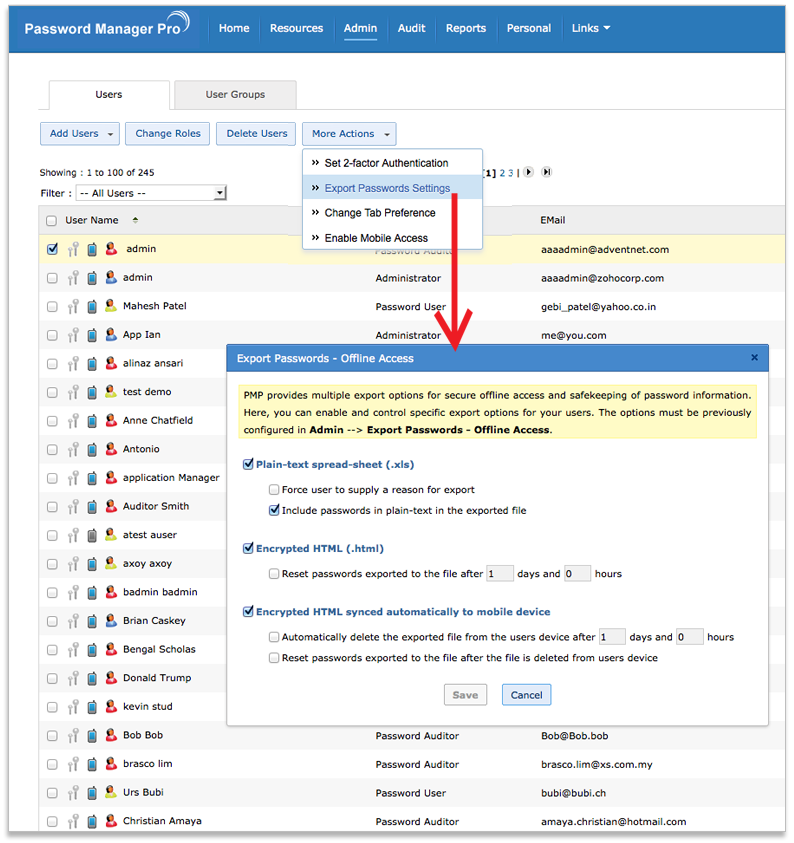The height and width of the screenshot is (843, 794).
Task: Open the Personal navigation tab
Action: click(x=528, y=28)
